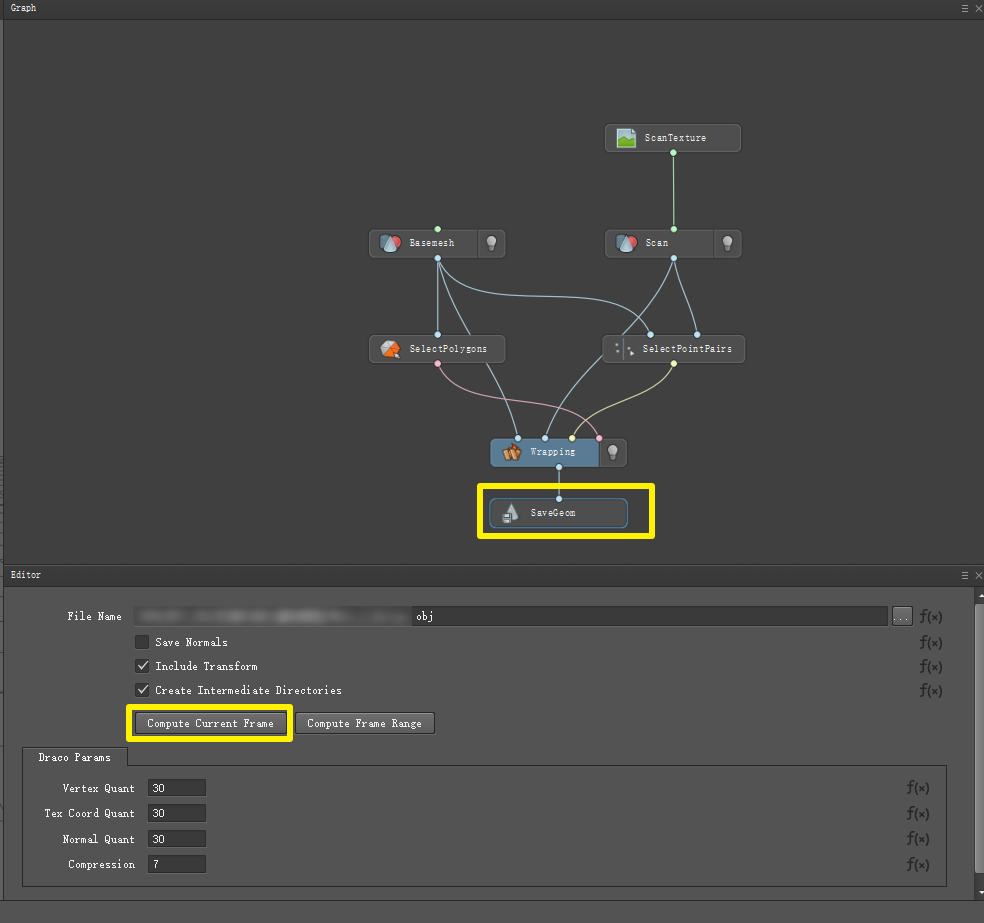Select the Wrapping node label
The image size is (984, 923).
[x=553, y=452]
